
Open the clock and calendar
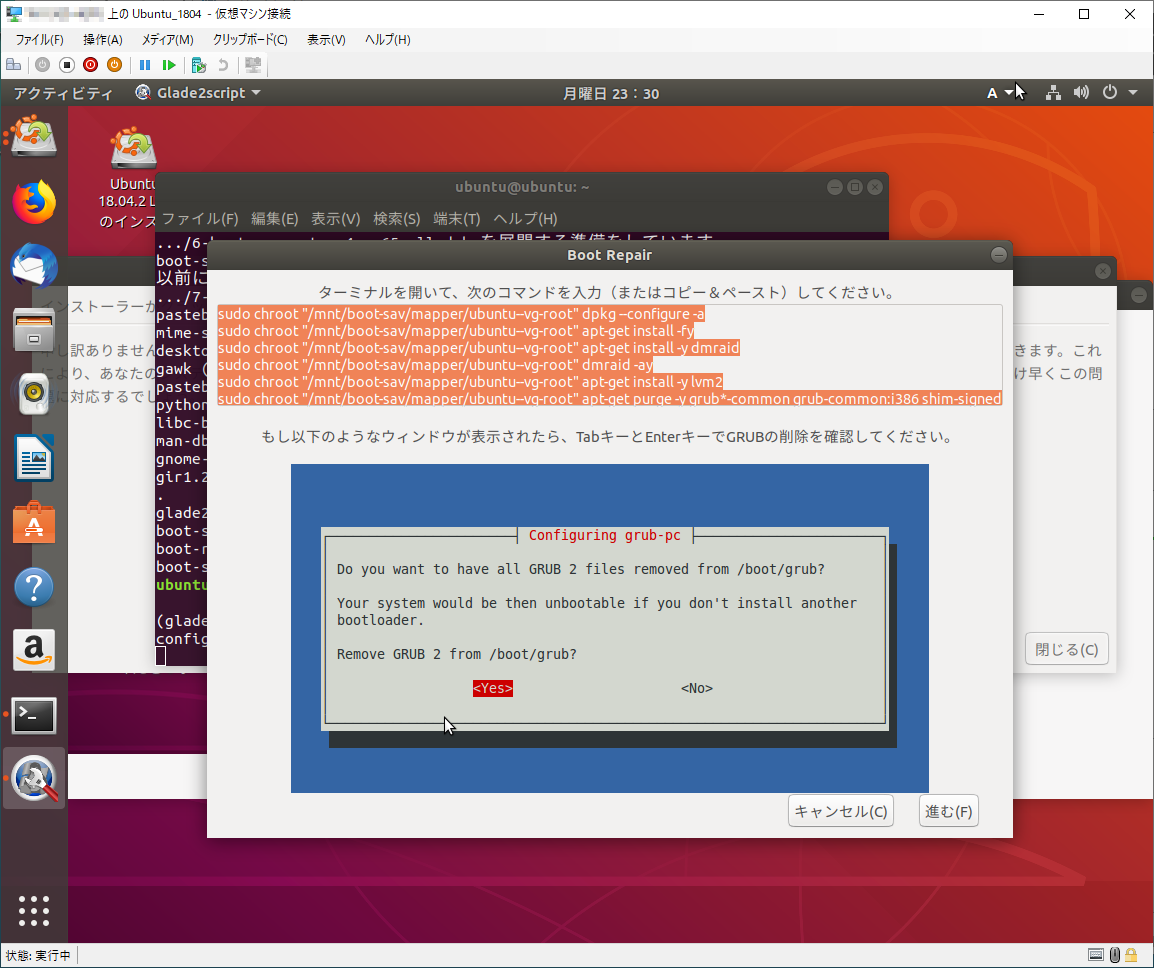click(611, 93)
